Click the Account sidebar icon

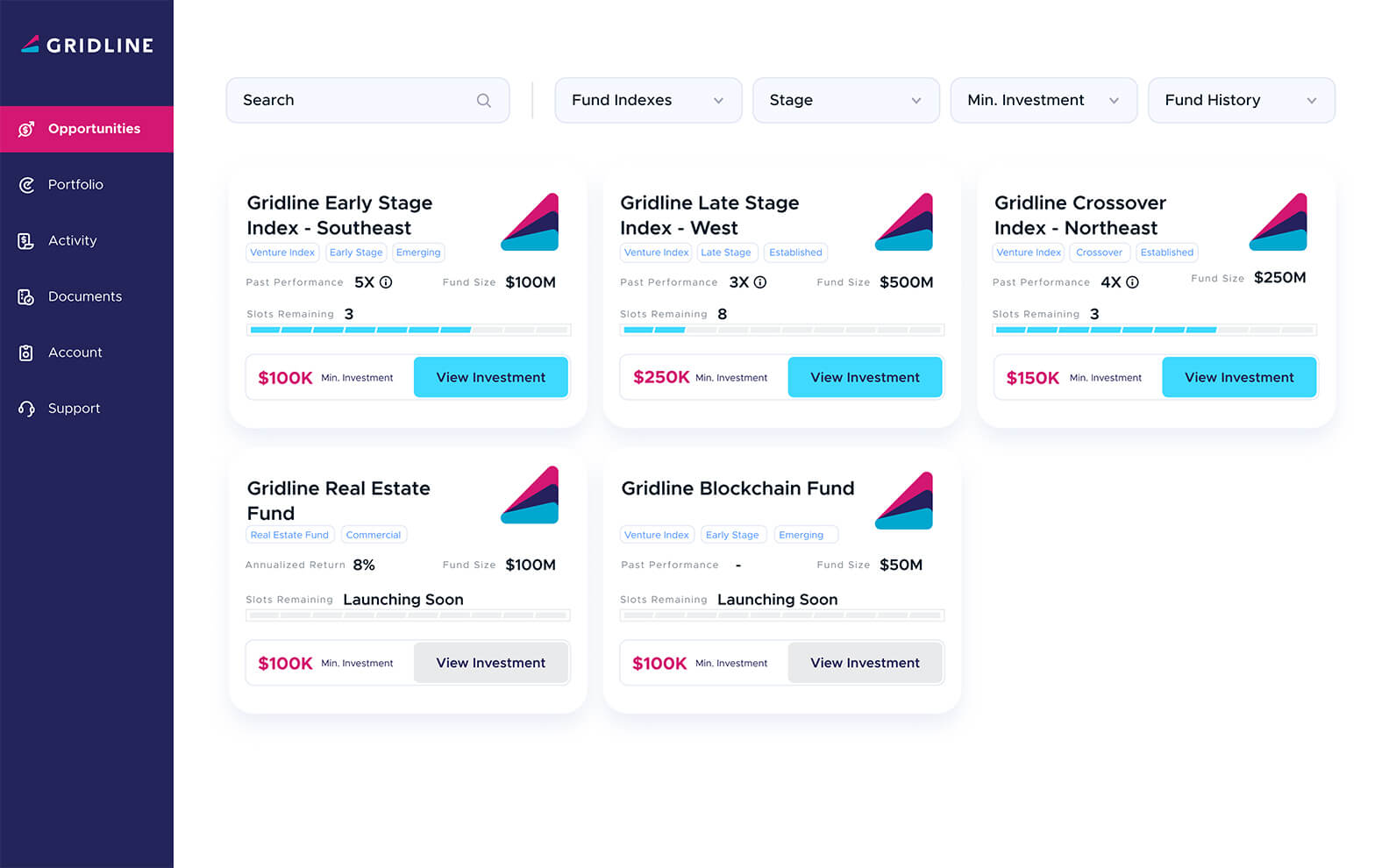pyautogui.click(x=26, y=352)
